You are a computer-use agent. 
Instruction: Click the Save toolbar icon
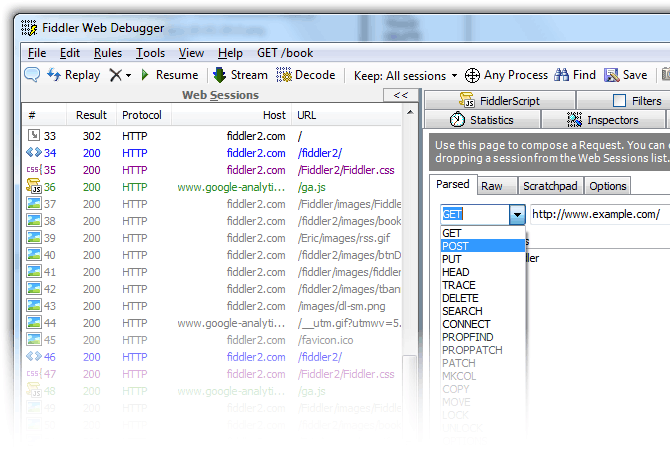611,75
